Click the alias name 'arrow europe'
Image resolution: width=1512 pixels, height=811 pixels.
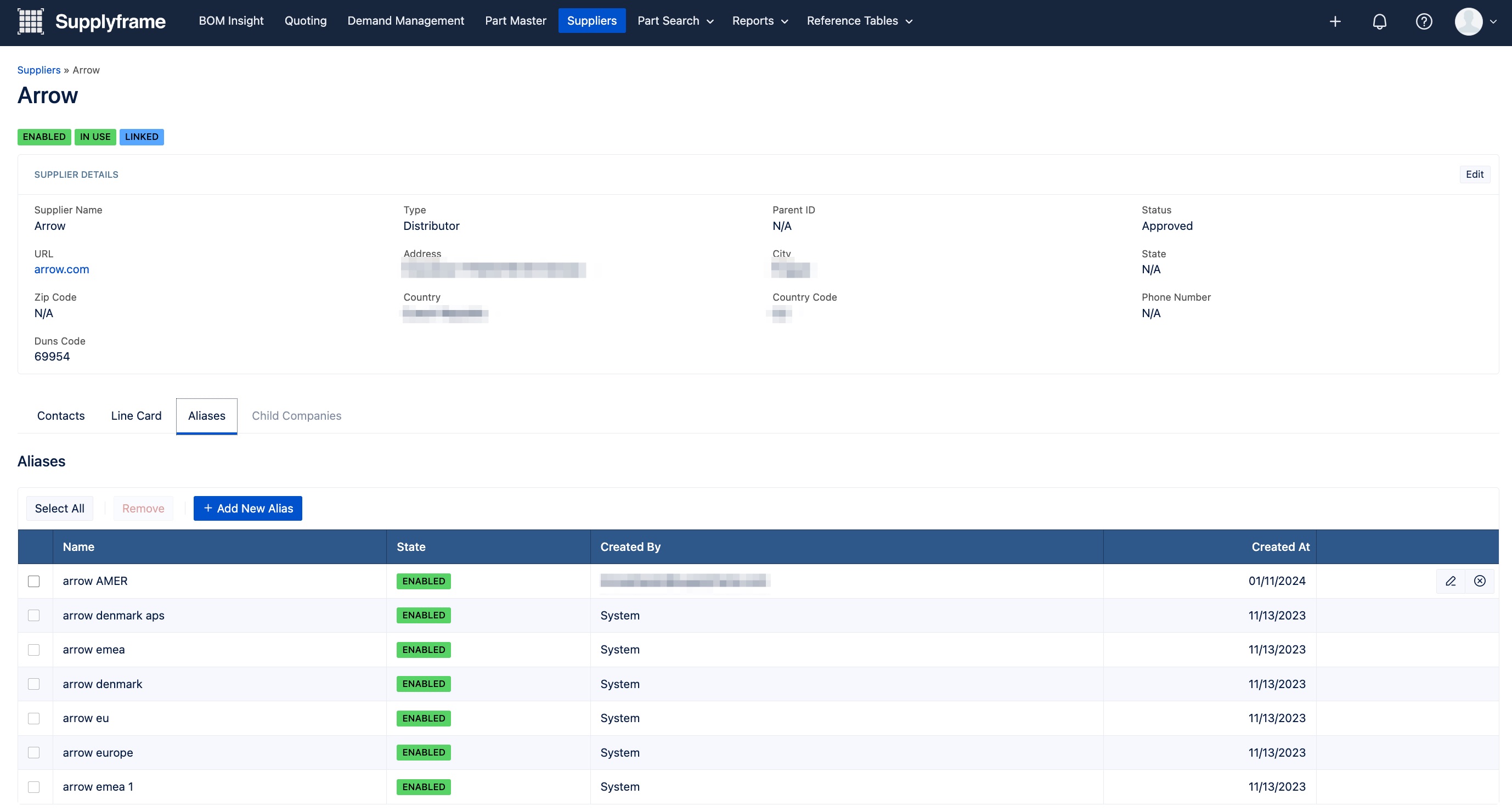[x=98, y=753]
